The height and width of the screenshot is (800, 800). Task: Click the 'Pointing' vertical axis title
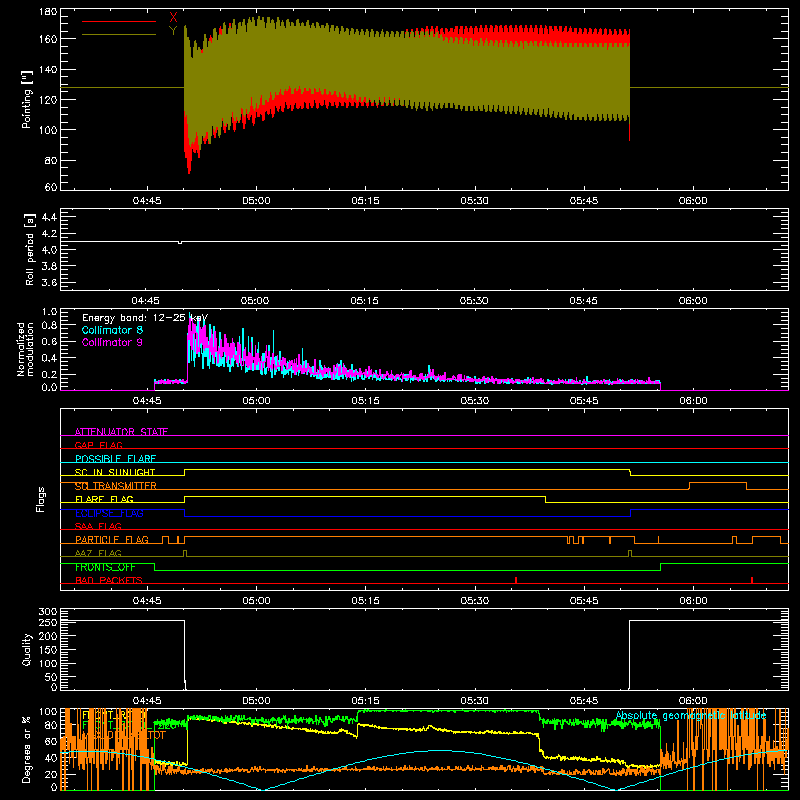pyautogui.click(x=27, y=99)
